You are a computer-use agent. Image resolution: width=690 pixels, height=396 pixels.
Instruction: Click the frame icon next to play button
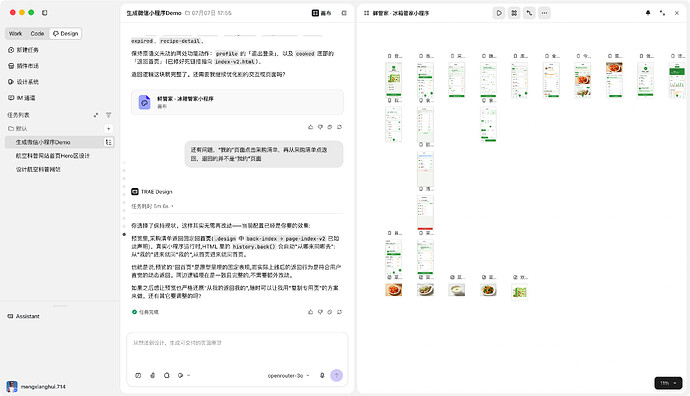click(x=514, y=13)
